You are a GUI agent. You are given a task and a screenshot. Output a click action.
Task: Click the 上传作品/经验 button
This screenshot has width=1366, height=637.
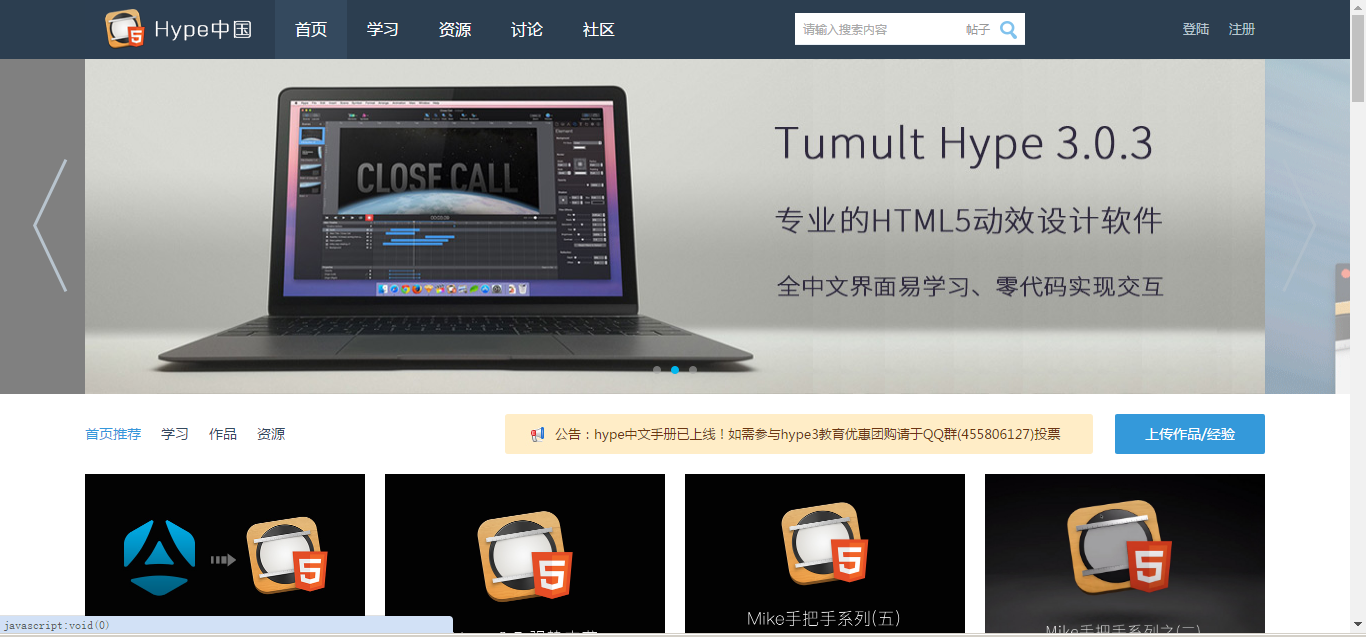1190,434
